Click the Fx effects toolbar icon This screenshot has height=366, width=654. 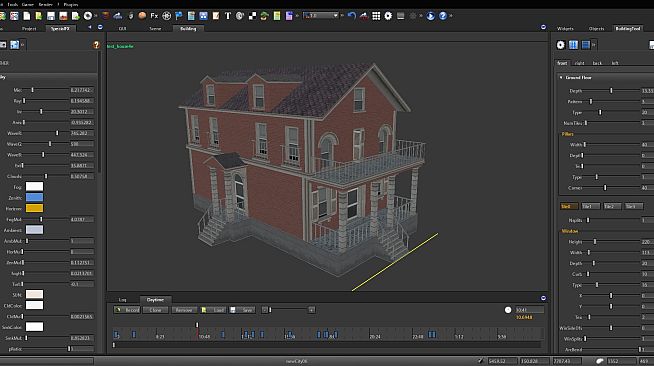[154, 16]
